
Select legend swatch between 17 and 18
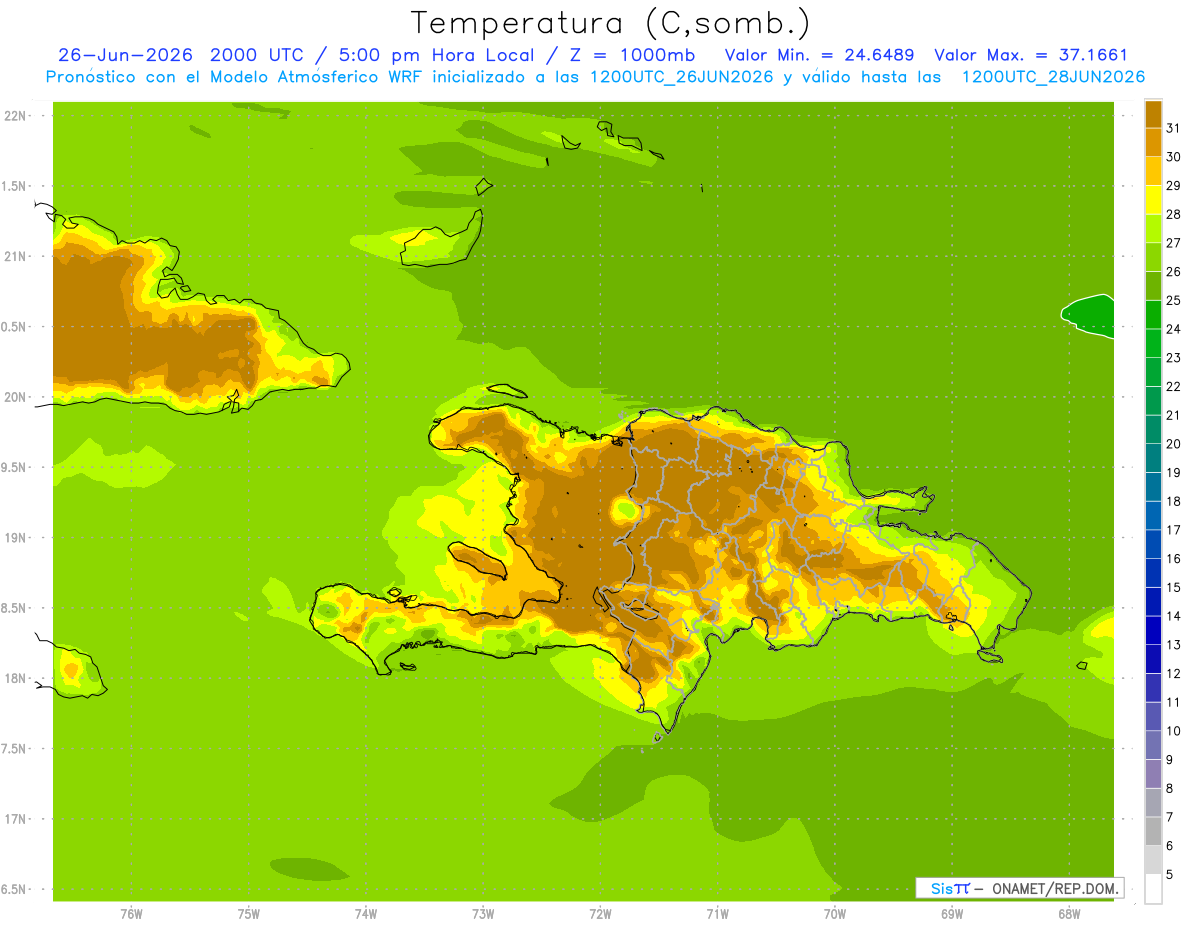[x=1153, y=516]
